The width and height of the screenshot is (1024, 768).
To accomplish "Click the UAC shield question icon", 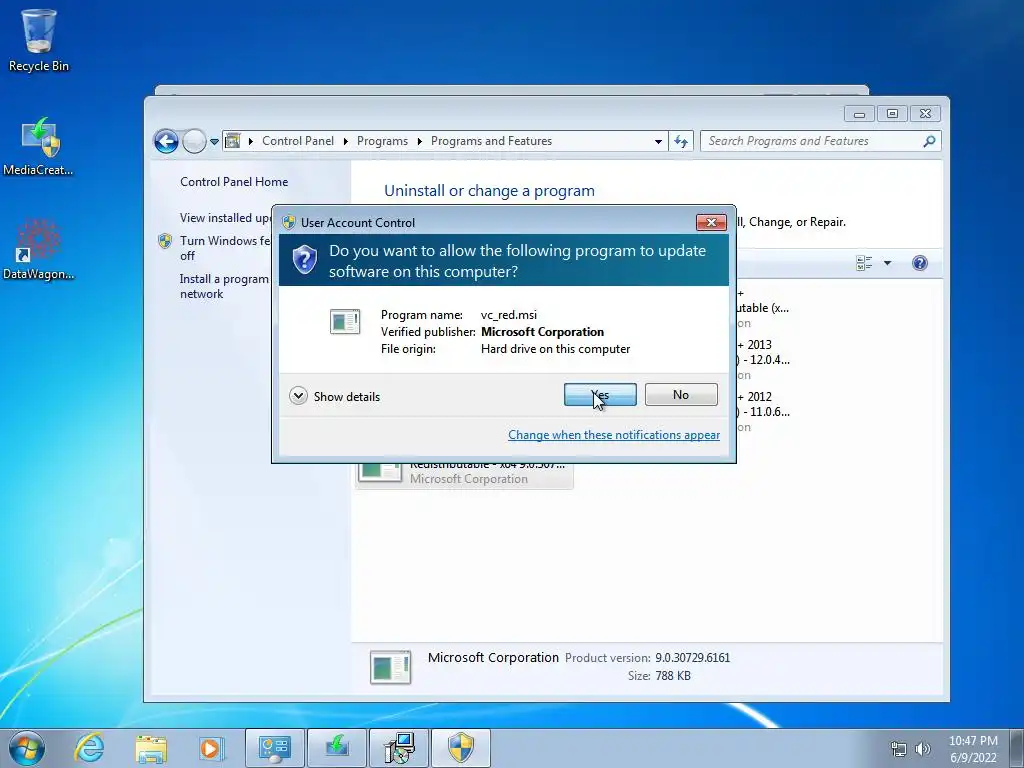I will [304, 260].
